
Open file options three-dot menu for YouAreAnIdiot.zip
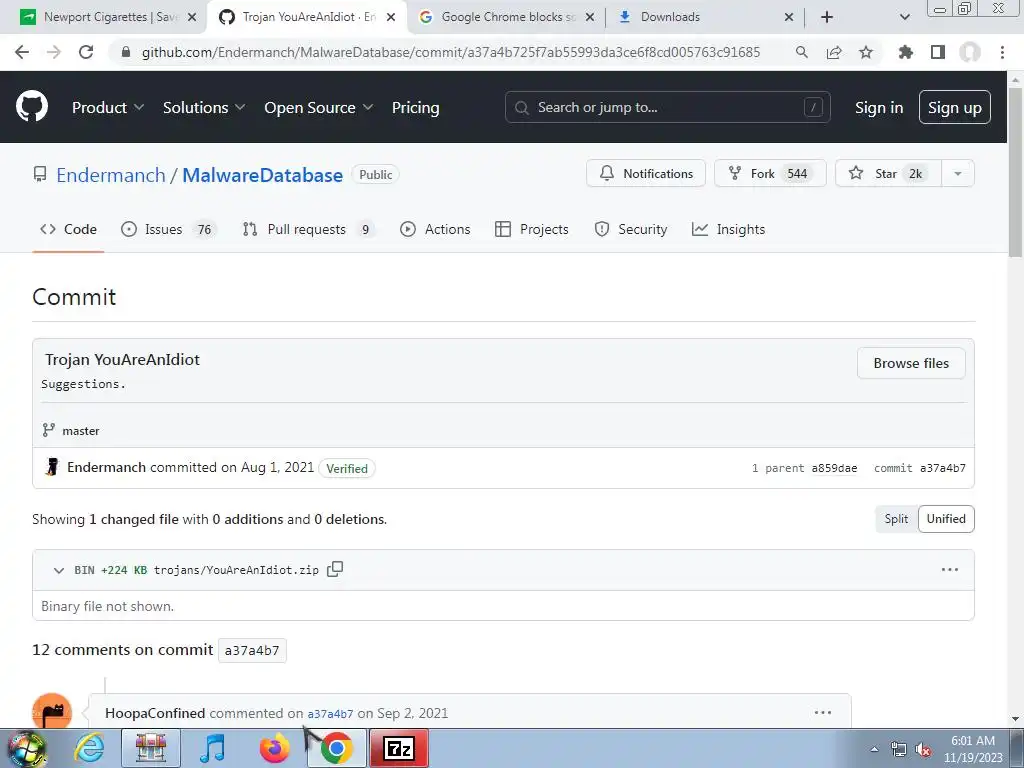click(950, 569)
